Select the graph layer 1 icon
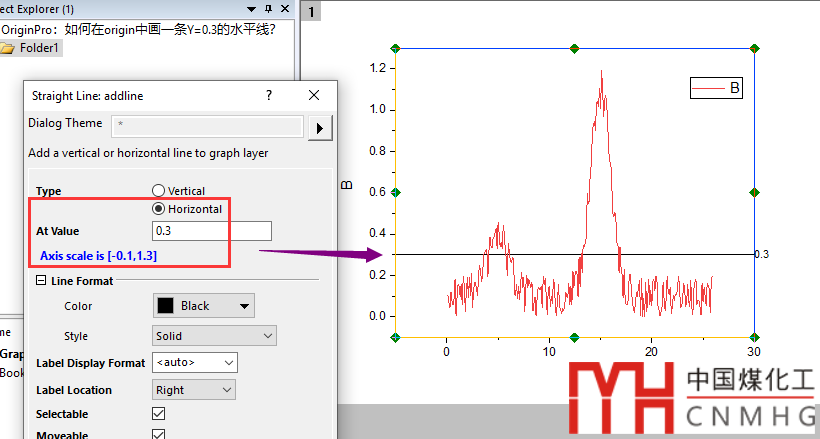Screen dimensions: 820x439 311,12
